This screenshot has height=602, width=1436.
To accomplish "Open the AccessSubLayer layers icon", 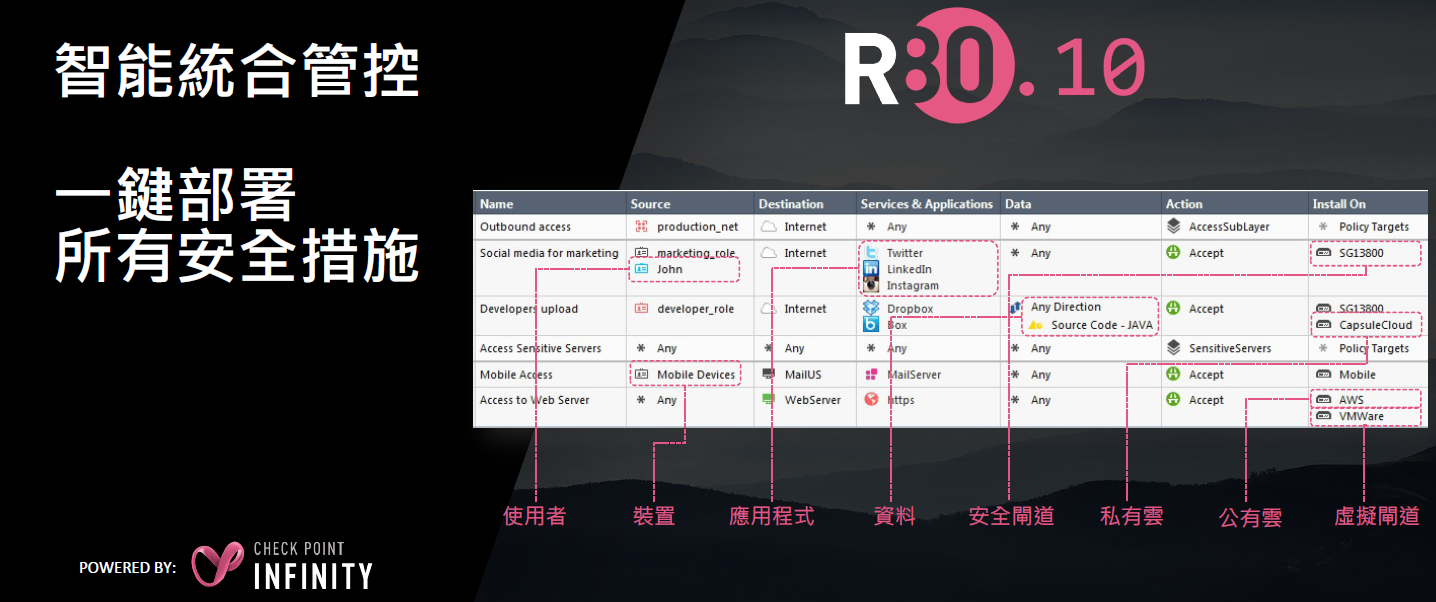I will pyautogui.click(x=1174, y=227).
